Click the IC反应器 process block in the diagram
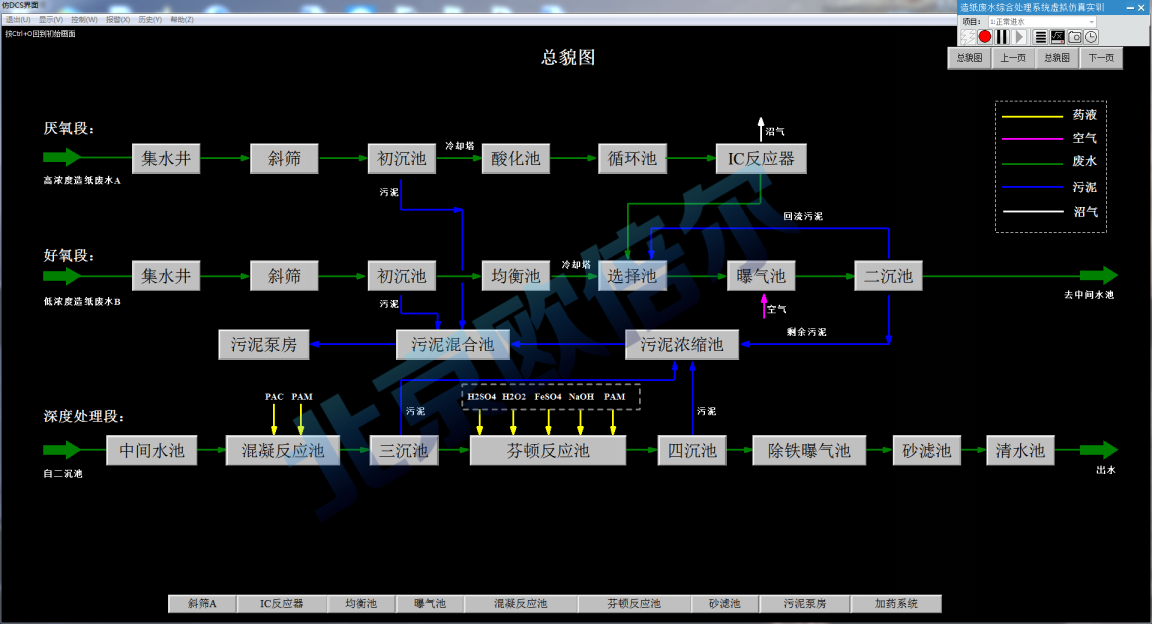Image resolution: width=1152 pixels, height=624 pixels. [761, 158]
